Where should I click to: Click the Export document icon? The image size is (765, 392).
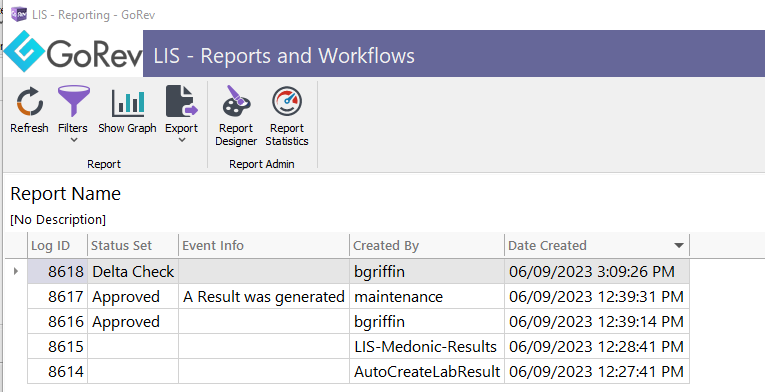[181, 102]
